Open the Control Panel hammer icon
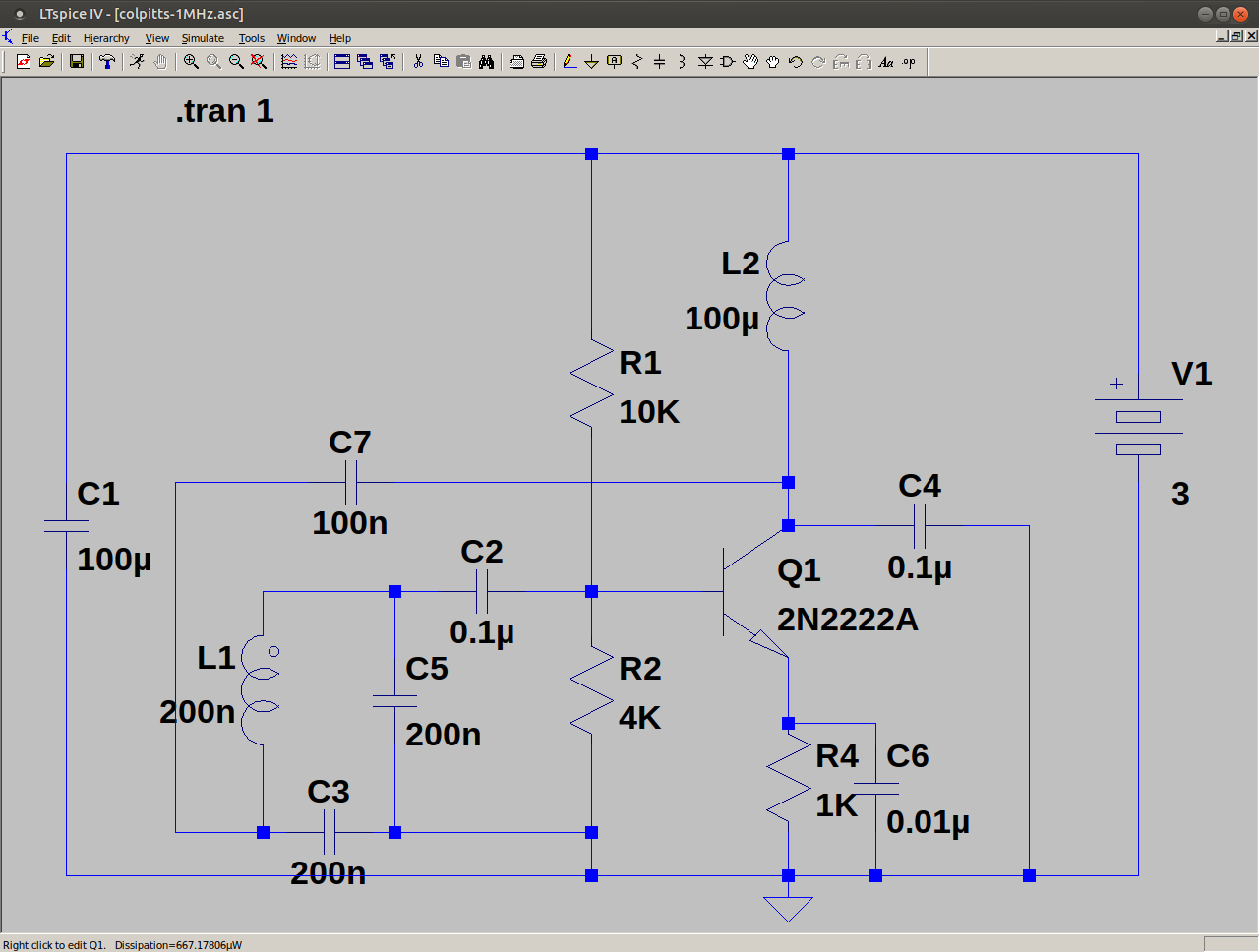This screenshot has width=1259, height=952. click(x=107, y=61)
